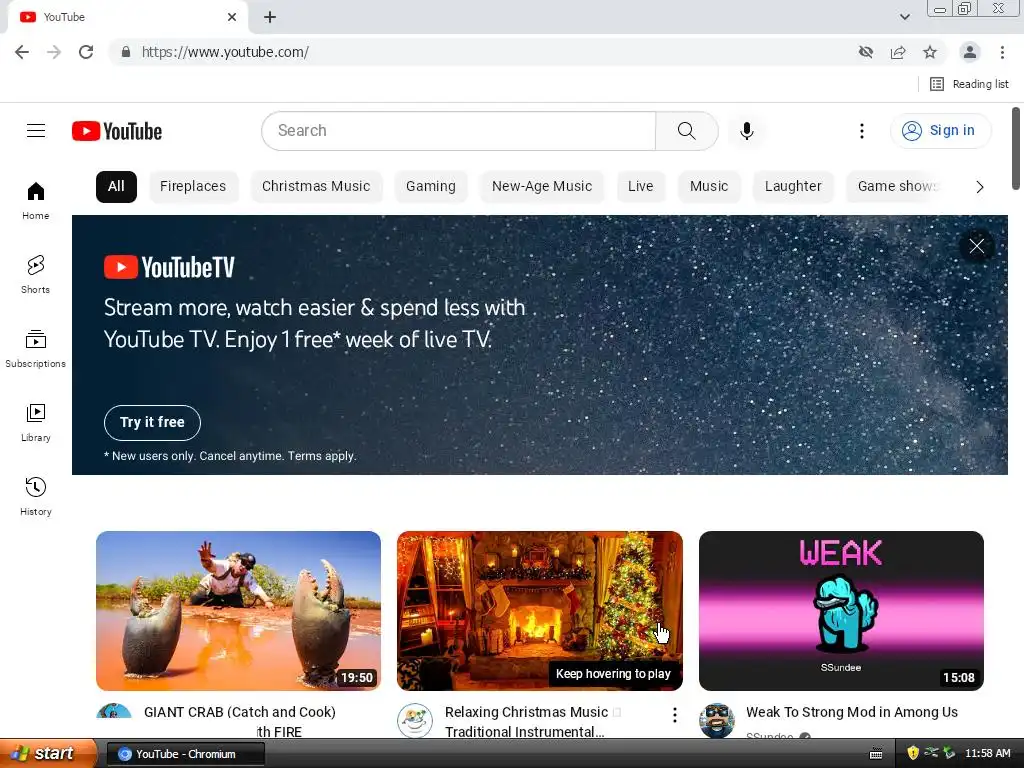Open the Windows start menu
The image size is (1024, 768).
[48, 754]
